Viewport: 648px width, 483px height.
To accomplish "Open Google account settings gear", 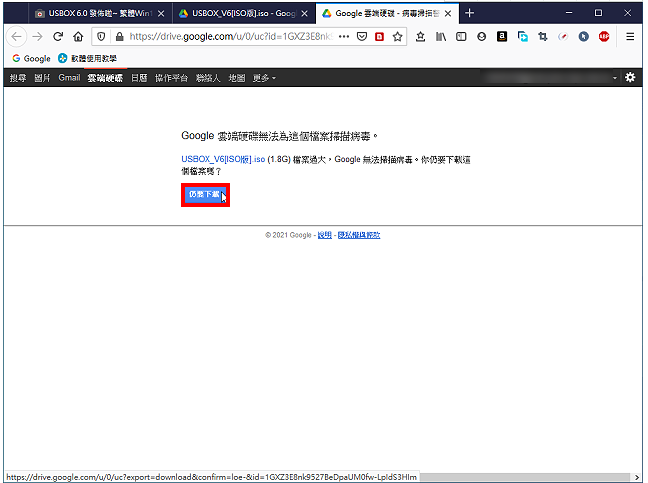I will pos(630,77).
